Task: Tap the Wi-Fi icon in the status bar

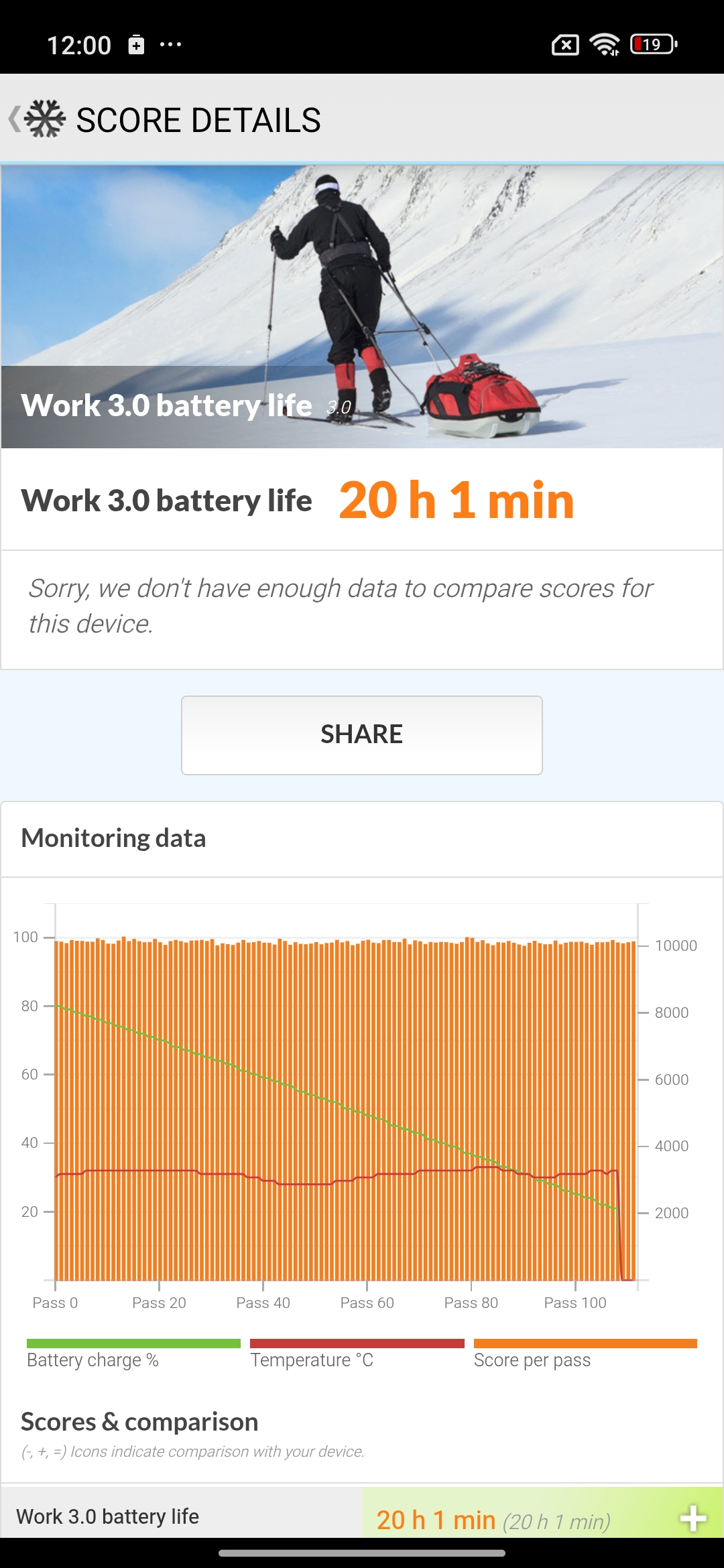Action: [x=603, y=44]
